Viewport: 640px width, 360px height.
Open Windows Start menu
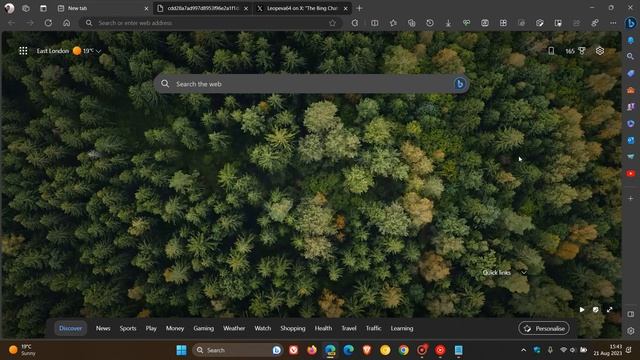181,350
